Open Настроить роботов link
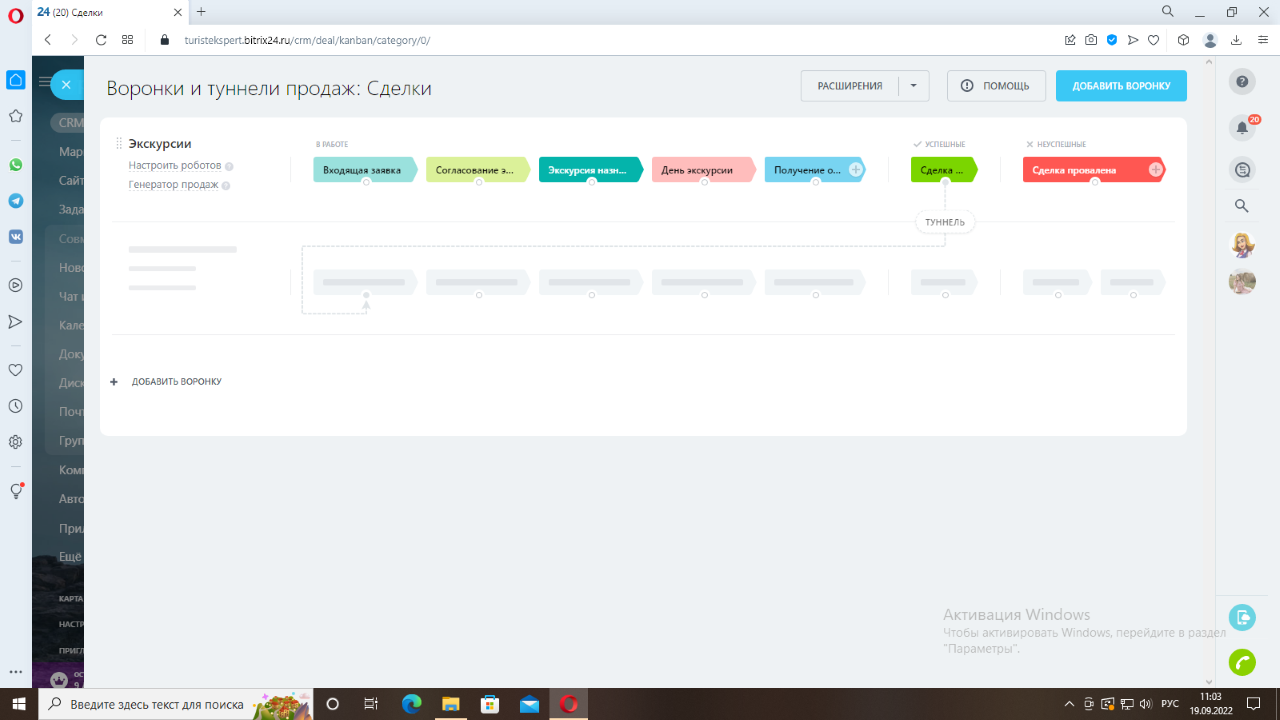1280x720 pixels. point(175,166)
